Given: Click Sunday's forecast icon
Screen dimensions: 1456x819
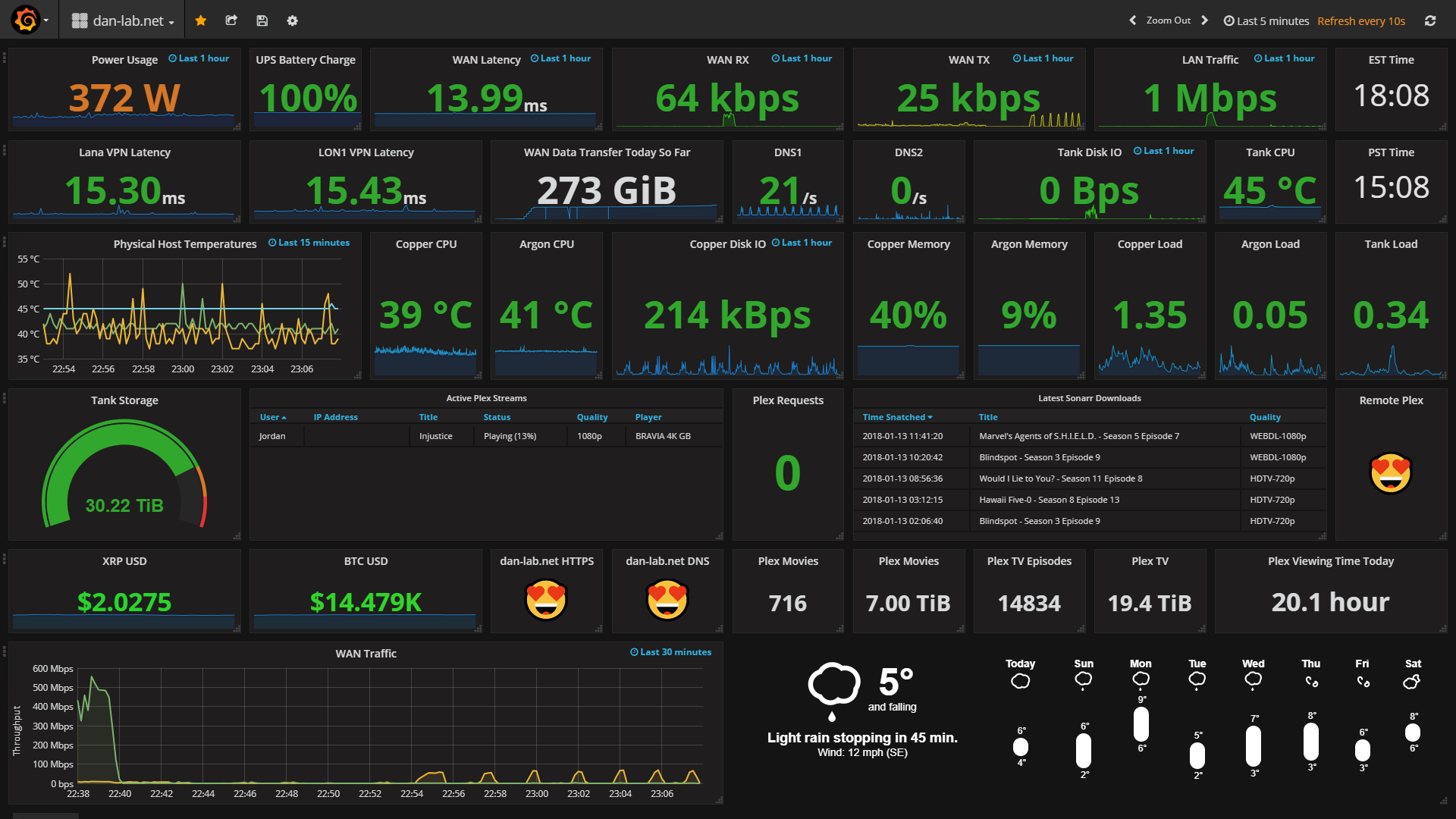Looking at the screenshot, I should point(1084,680).
